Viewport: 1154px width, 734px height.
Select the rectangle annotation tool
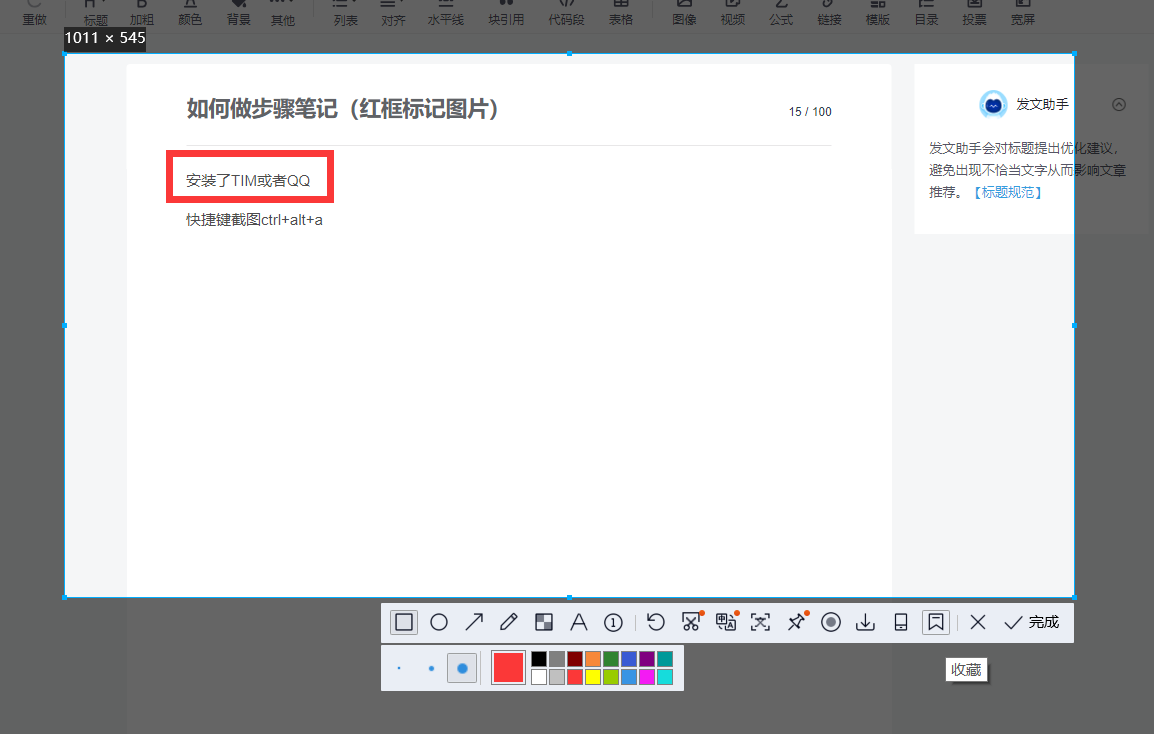pos(403,622)
